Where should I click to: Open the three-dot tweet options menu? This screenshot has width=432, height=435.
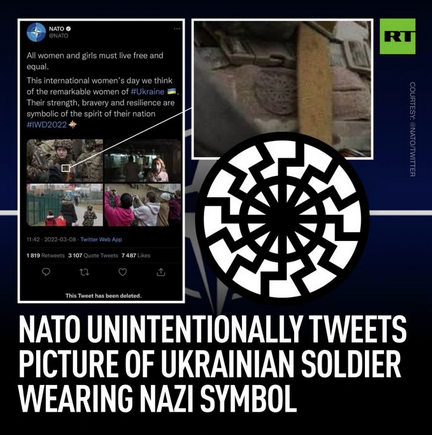tap(177, 29)
